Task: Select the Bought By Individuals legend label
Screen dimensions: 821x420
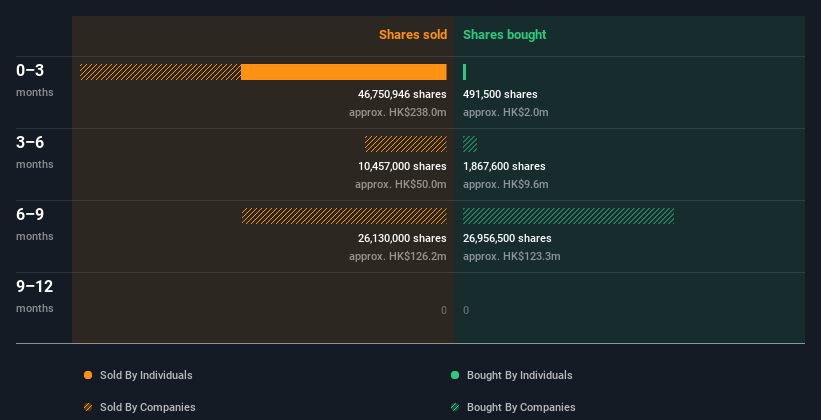Action: 519,375
